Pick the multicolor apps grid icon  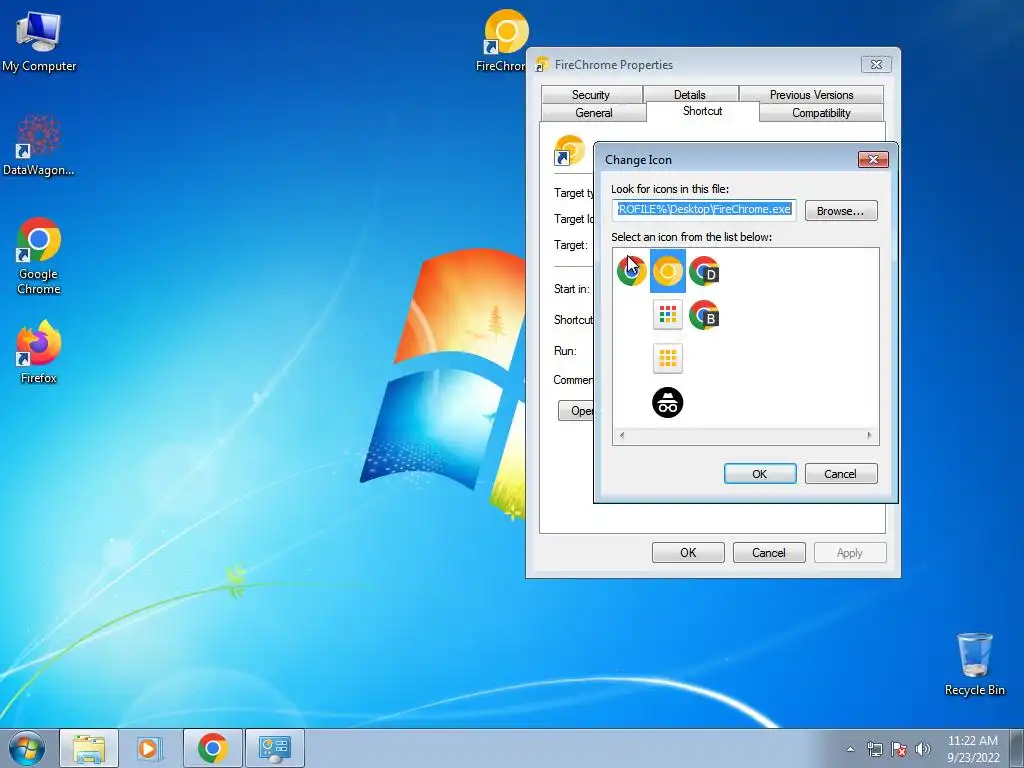667,315
